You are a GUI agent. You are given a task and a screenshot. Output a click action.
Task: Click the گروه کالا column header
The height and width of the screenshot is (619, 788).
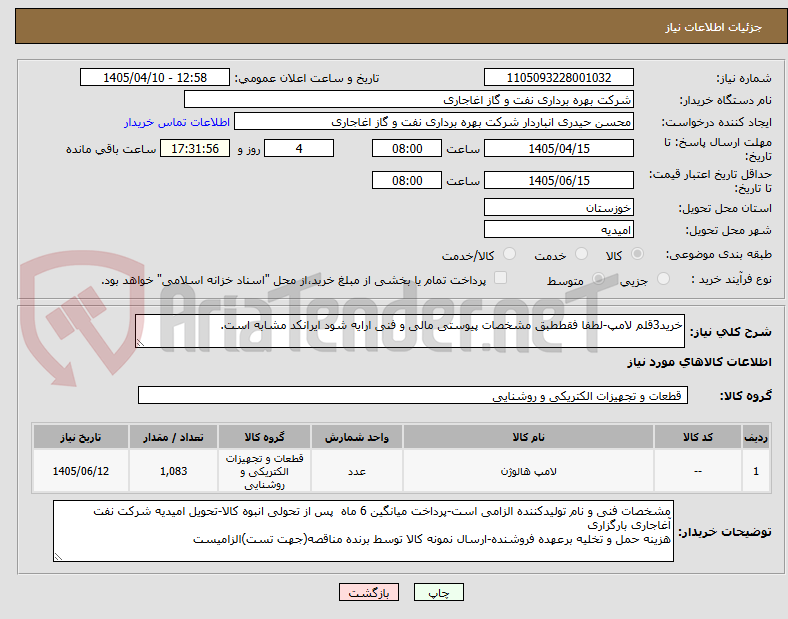pos(264,437)
